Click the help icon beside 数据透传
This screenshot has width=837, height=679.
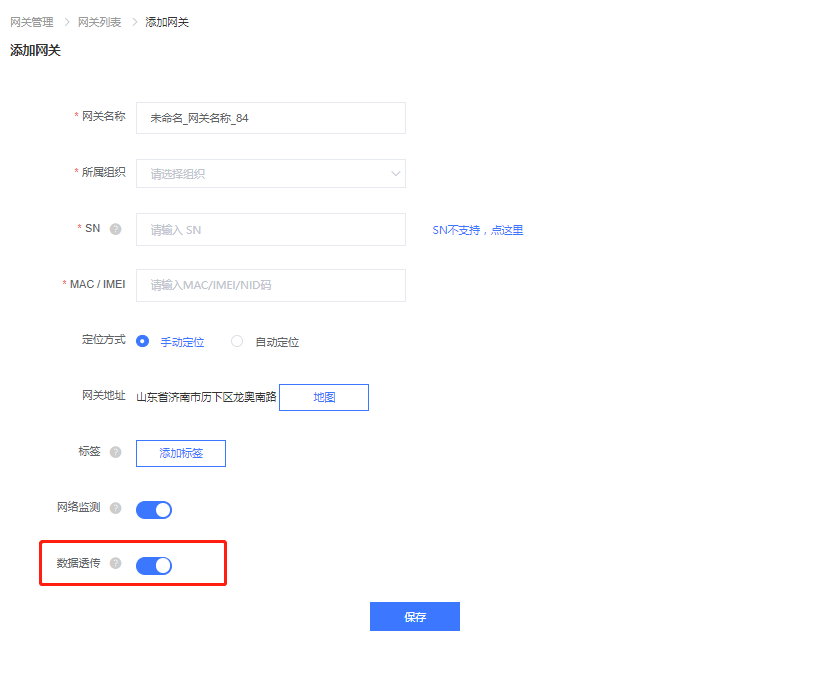[x=115, y=563]
